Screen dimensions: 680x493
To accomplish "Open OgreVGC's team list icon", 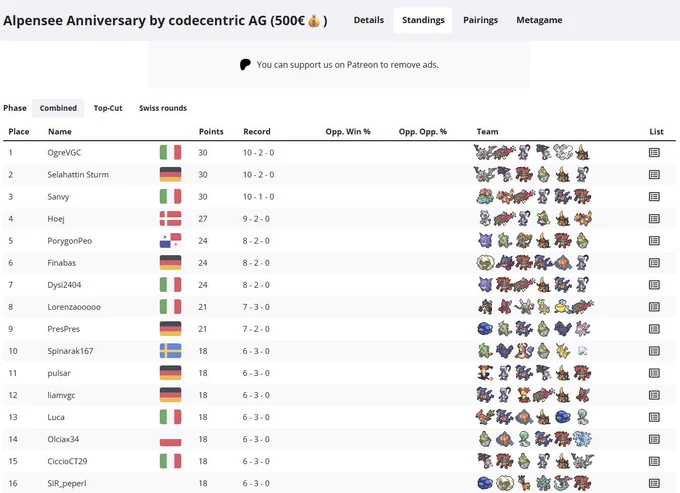I will tap(654, 153).
